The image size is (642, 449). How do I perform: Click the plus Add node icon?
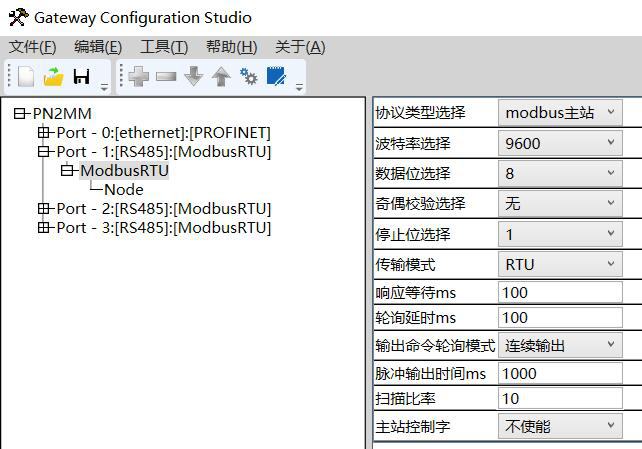click(x=139, y=77)
